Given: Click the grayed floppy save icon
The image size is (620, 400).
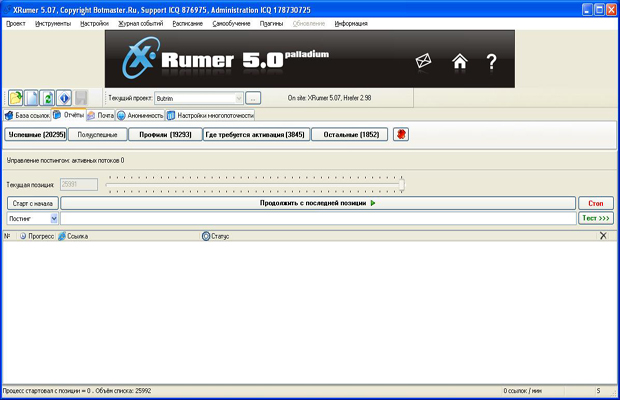Looking at the screenshot, I should pos(81,98).
